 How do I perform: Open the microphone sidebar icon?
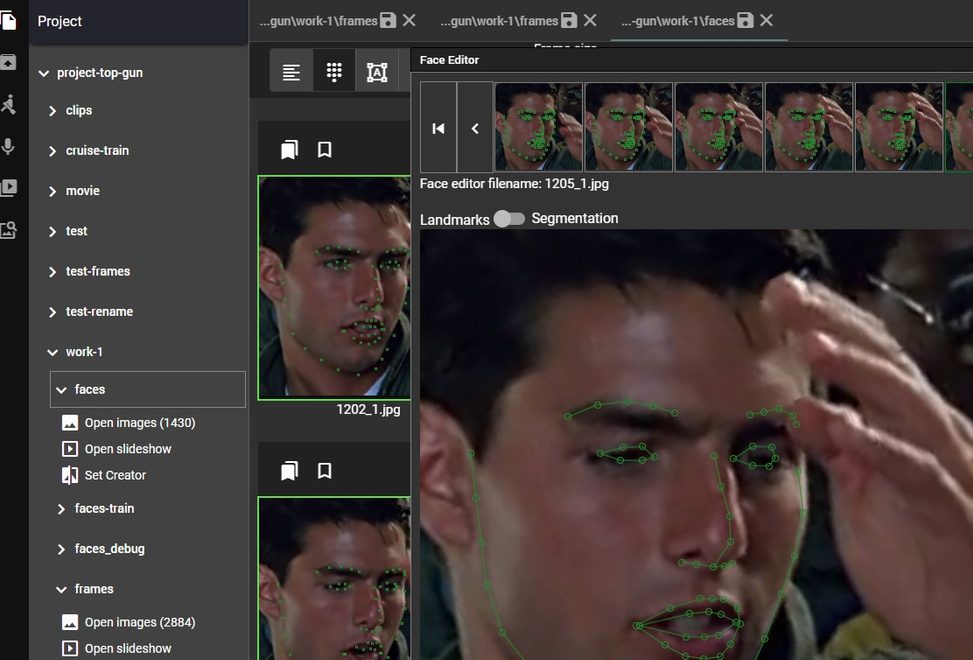[8, 146]
